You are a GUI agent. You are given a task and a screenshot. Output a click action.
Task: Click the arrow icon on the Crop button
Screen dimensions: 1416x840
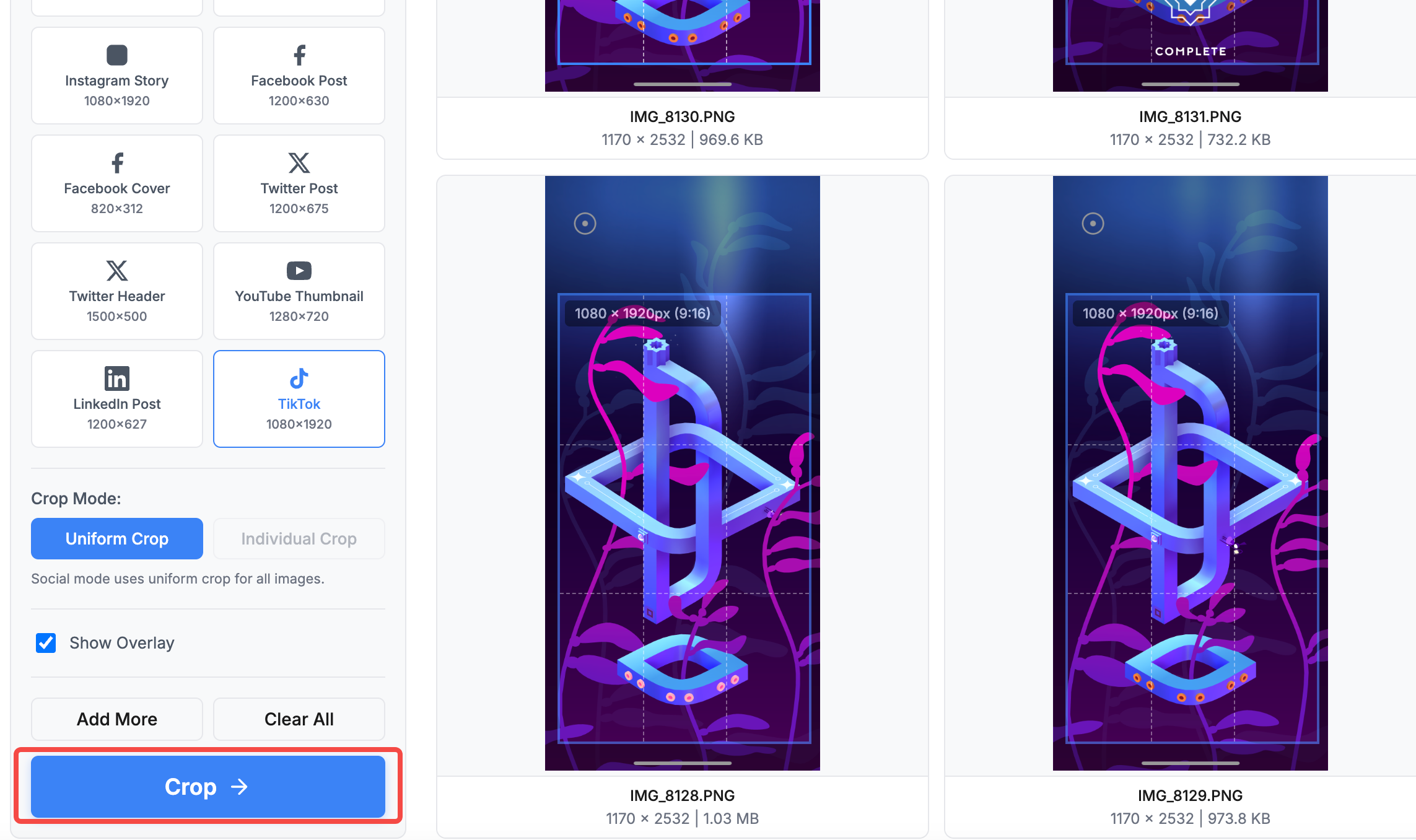tap(239, 787)
